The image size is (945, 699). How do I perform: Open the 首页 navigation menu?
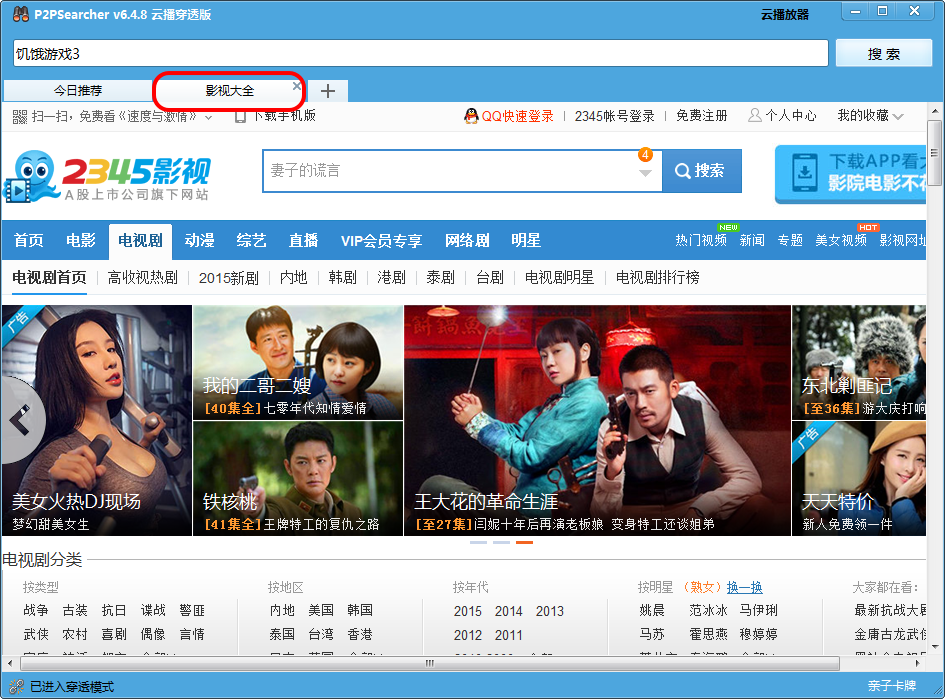click(29, 240)
